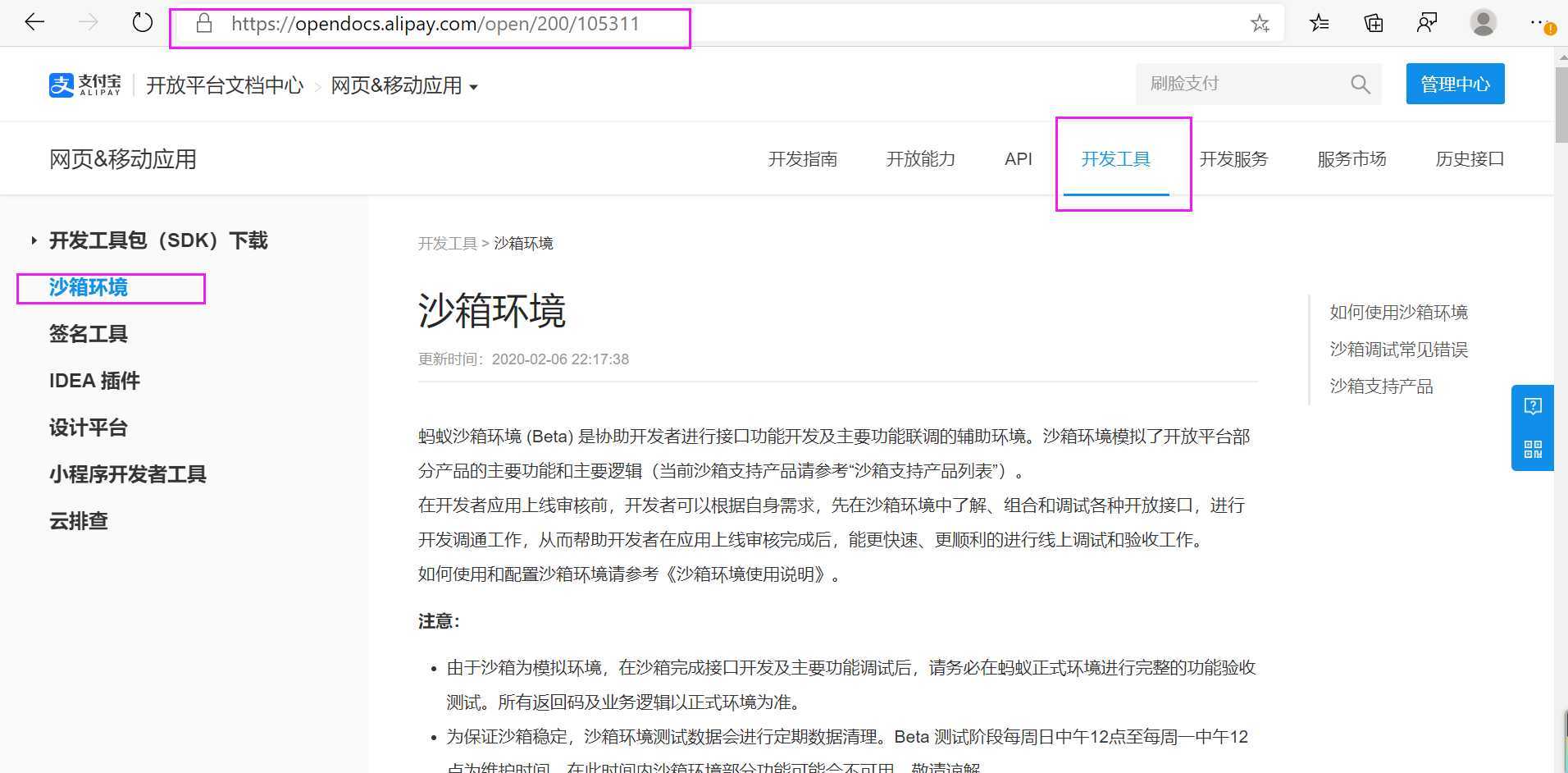Open the browser feedback person icon
This screenshot has height=773, width=1568.
pos(1426,23)
